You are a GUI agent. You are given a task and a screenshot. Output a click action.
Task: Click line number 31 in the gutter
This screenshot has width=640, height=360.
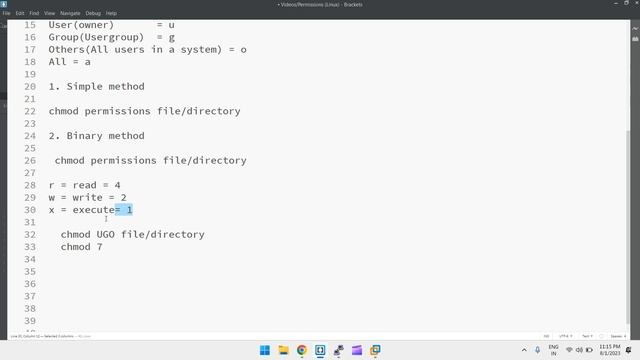(x=30, y=222)
